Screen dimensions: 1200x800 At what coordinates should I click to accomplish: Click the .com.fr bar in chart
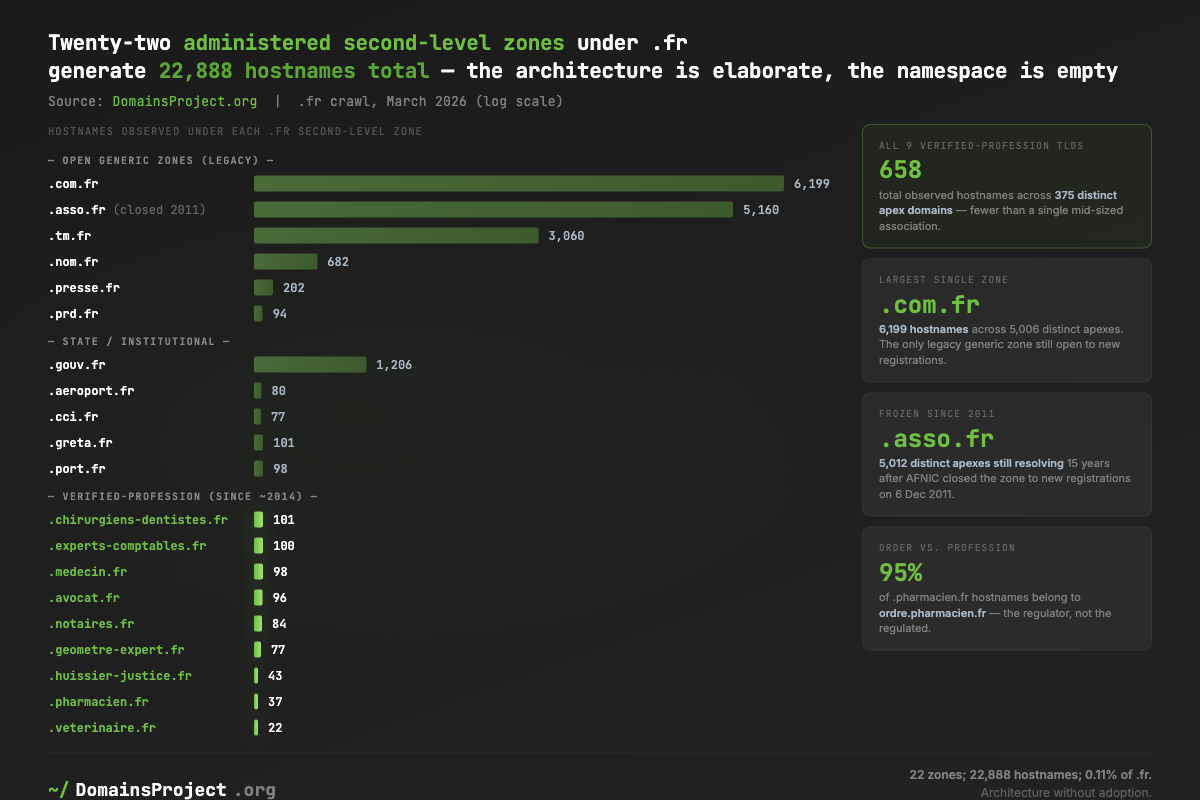click(x=518, y=184)
